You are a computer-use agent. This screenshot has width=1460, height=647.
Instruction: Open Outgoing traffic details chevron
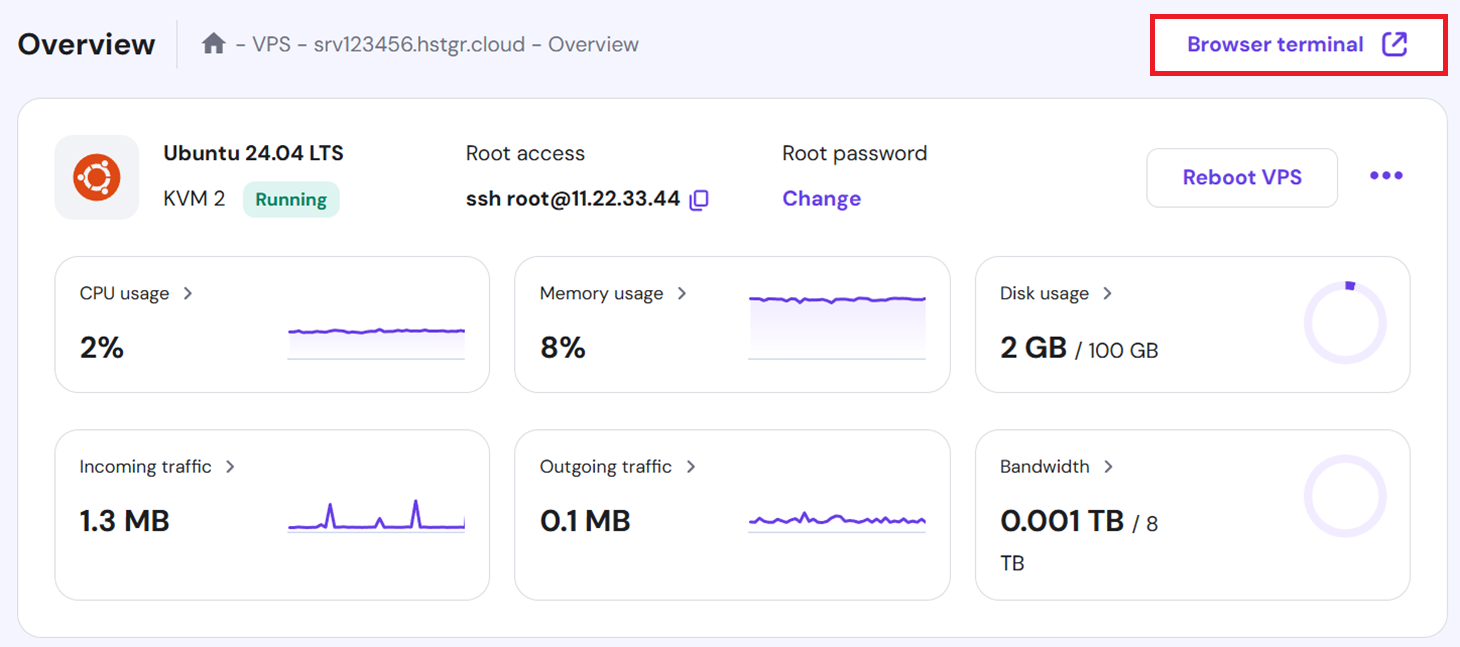coord(690,467)
